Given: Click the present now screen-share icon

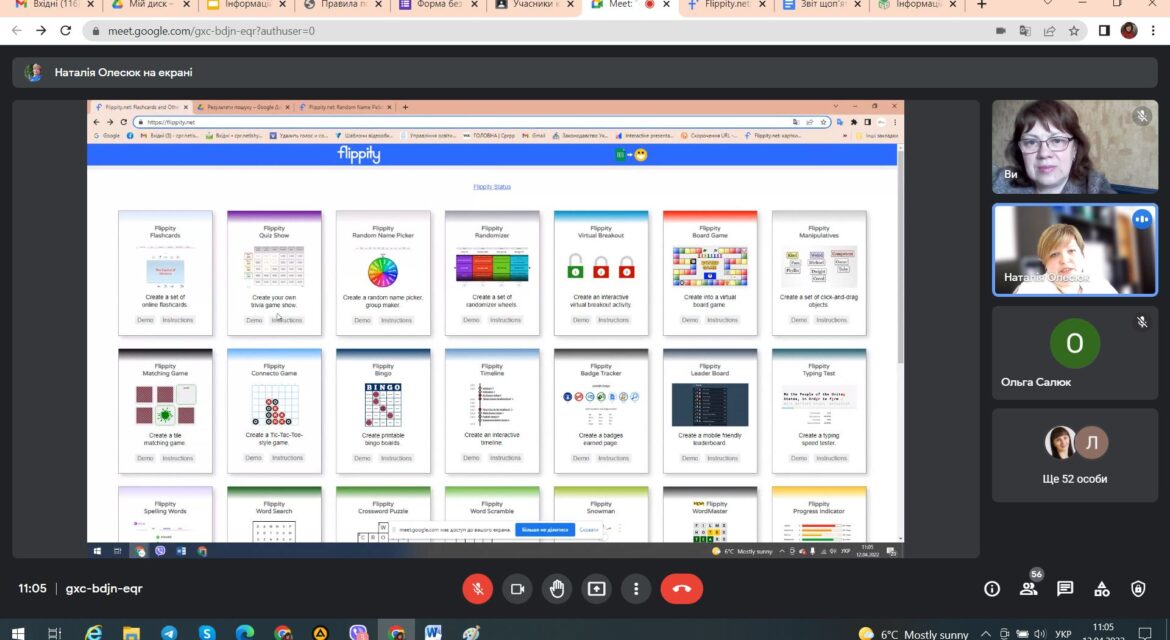Looking at the screenshot, I should tap(596, 589).
